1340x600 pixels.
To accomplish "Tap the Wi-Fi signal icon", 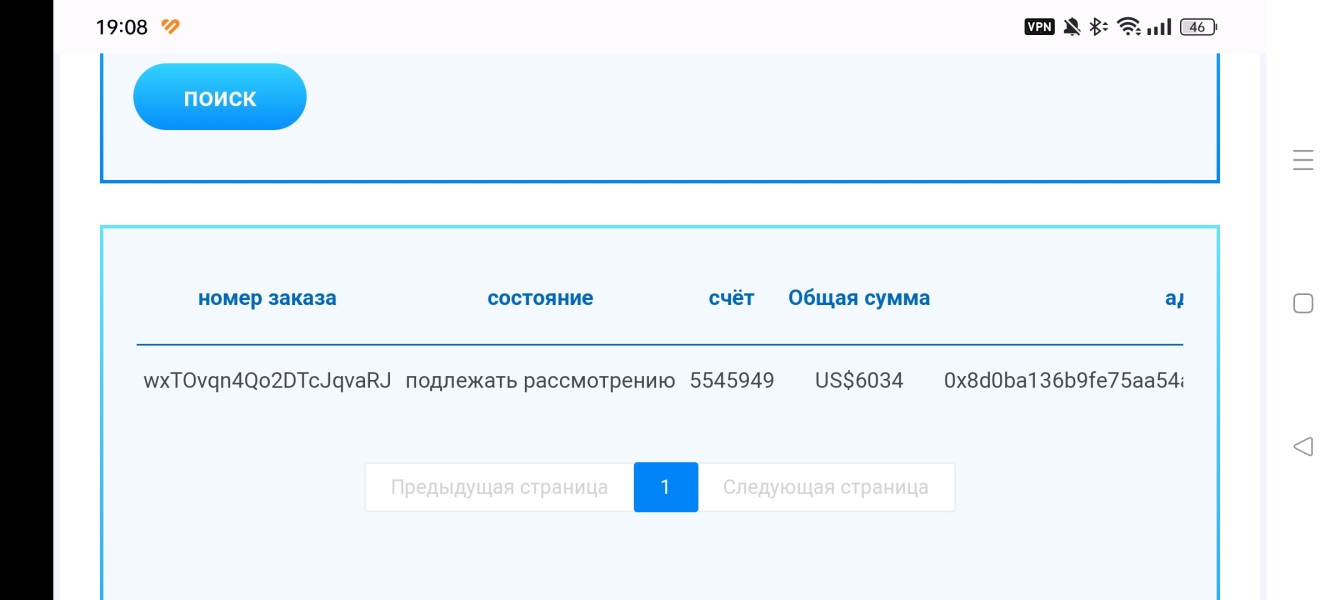I will (1130, 27).
